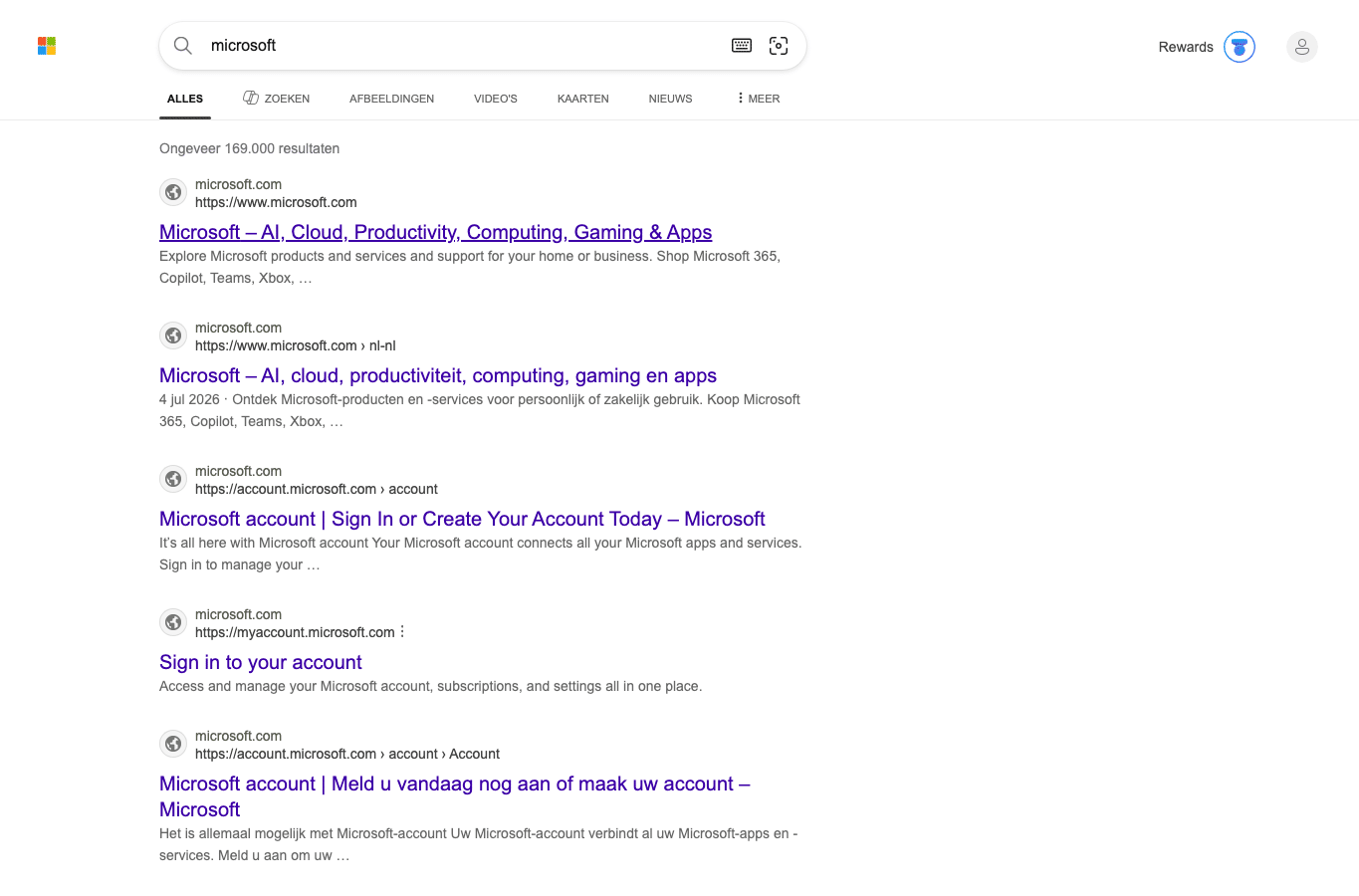
Task: Click the account.microsoft.com › account › Account URL
Action: pos(347,754)
